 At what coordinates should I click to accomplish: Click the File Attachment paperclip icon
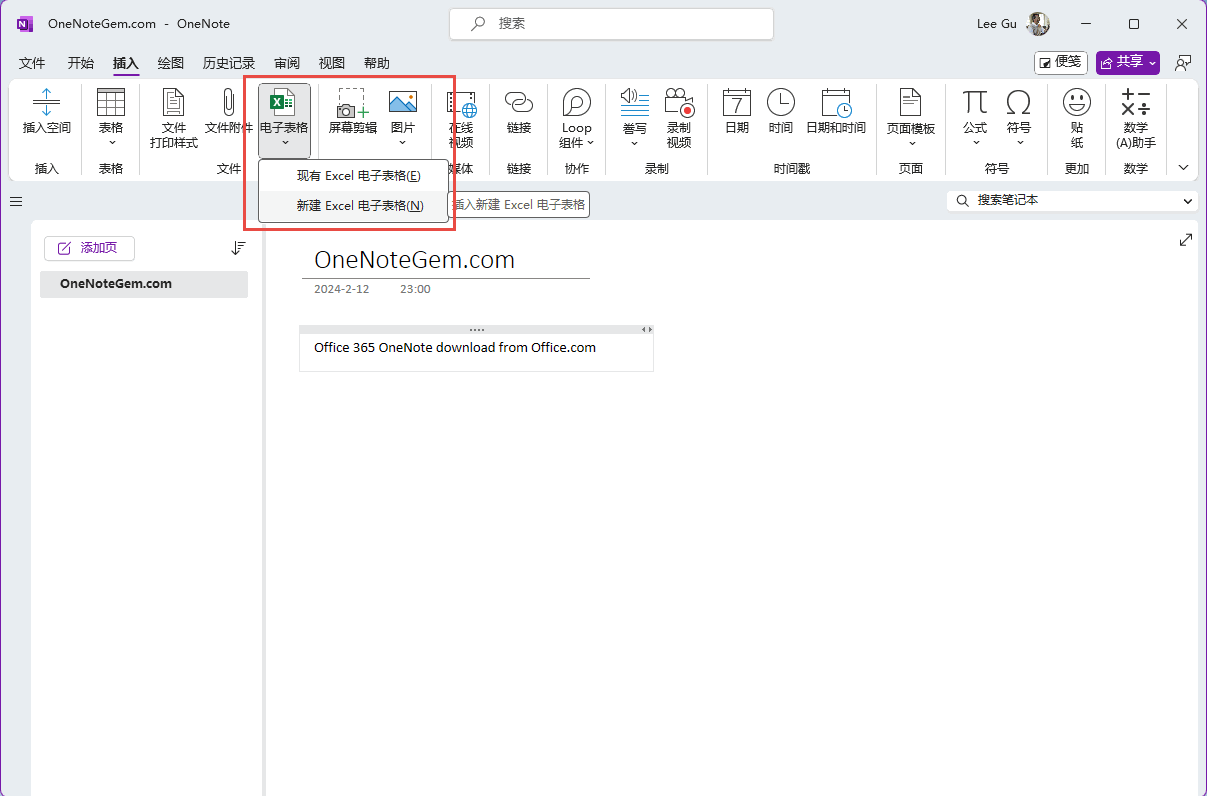coord(228,102)
